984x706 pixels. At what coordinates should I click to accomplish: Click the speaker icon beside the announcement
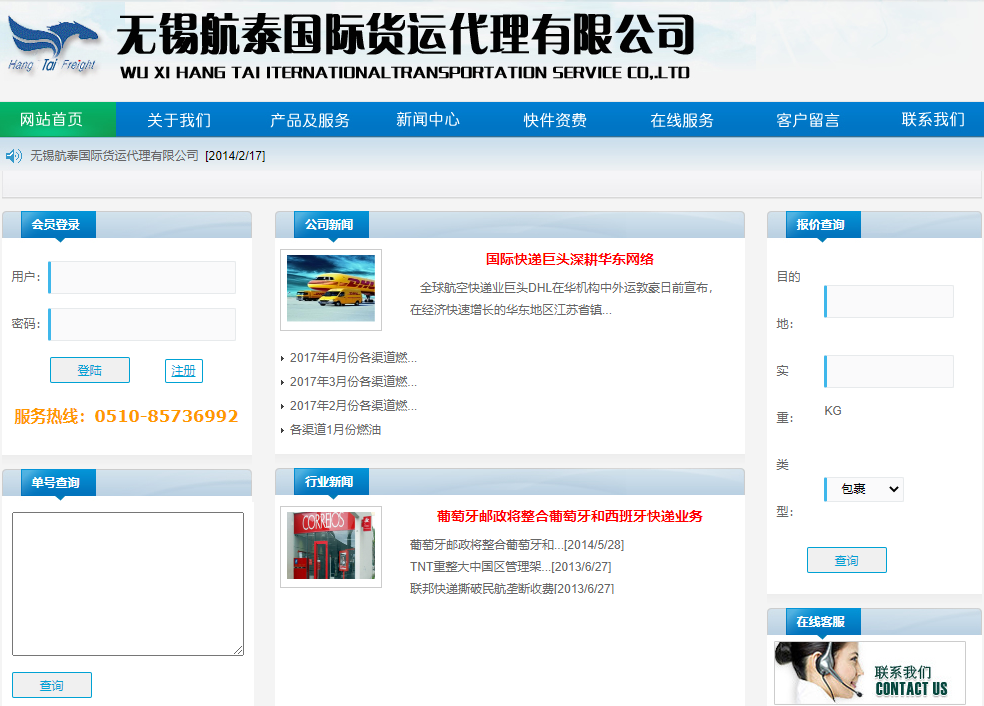pos(12,156)
